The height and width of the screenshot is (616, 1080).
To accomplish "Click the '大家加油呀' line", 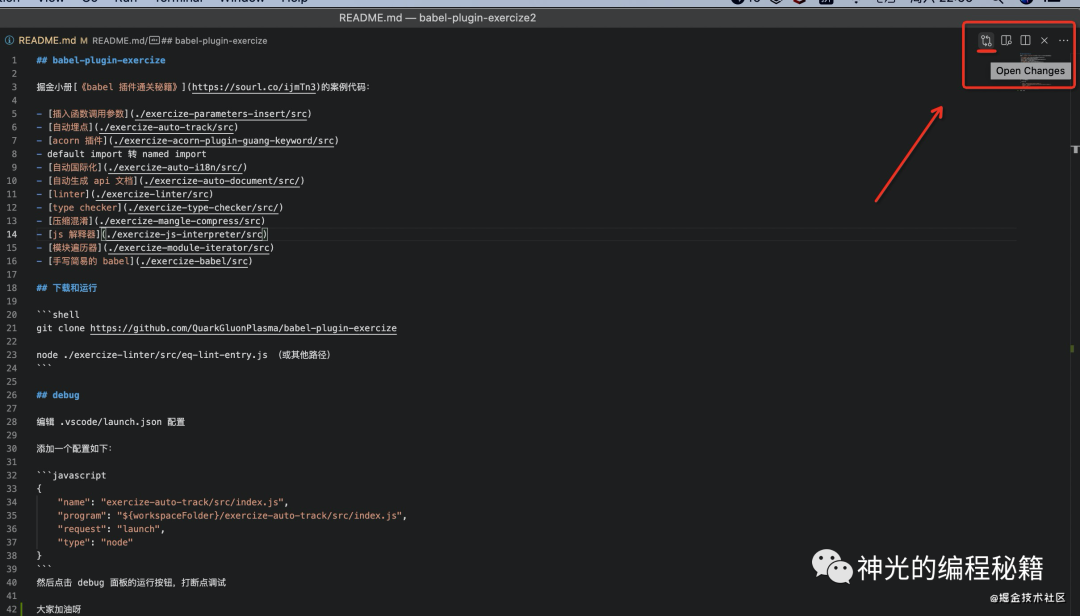I will pyautogui.click(x=59, y=610).
